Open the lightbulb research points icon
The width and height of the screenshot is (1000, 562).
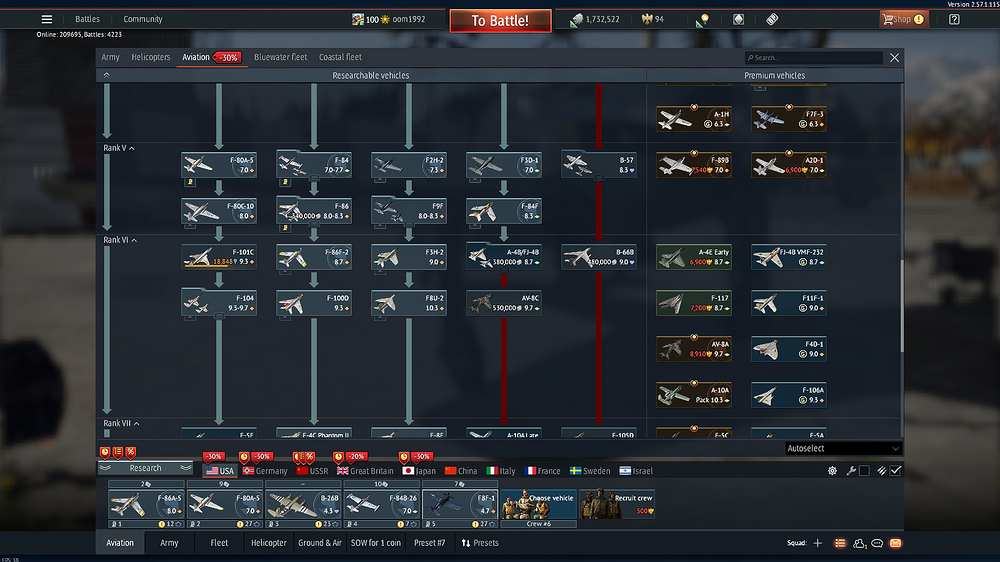click(703, 20)
